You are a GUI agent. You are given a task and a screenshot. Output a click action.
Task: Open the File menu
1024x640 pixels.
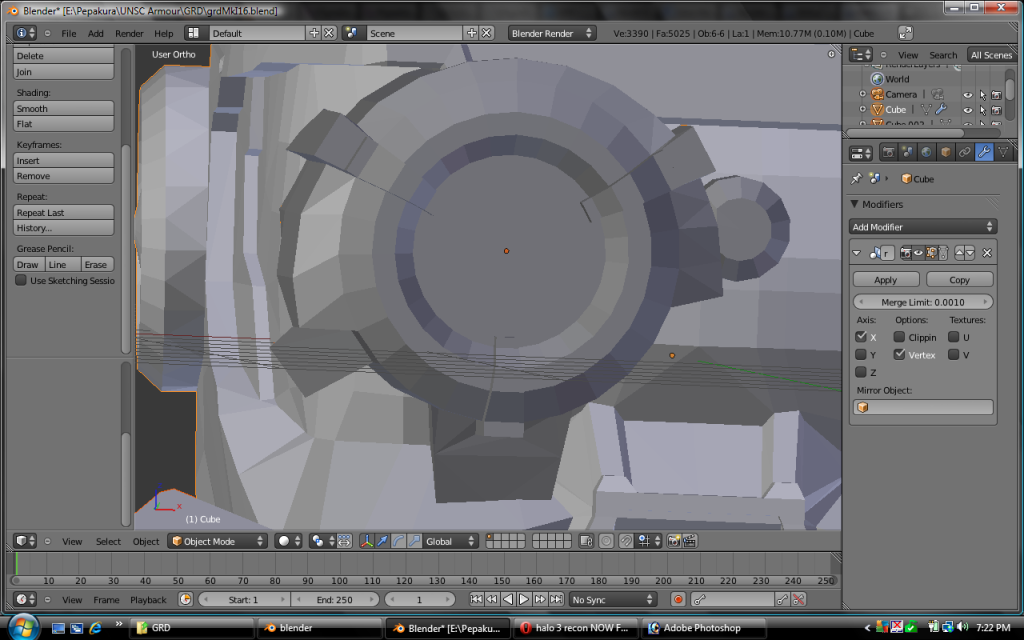pos(69,33)
